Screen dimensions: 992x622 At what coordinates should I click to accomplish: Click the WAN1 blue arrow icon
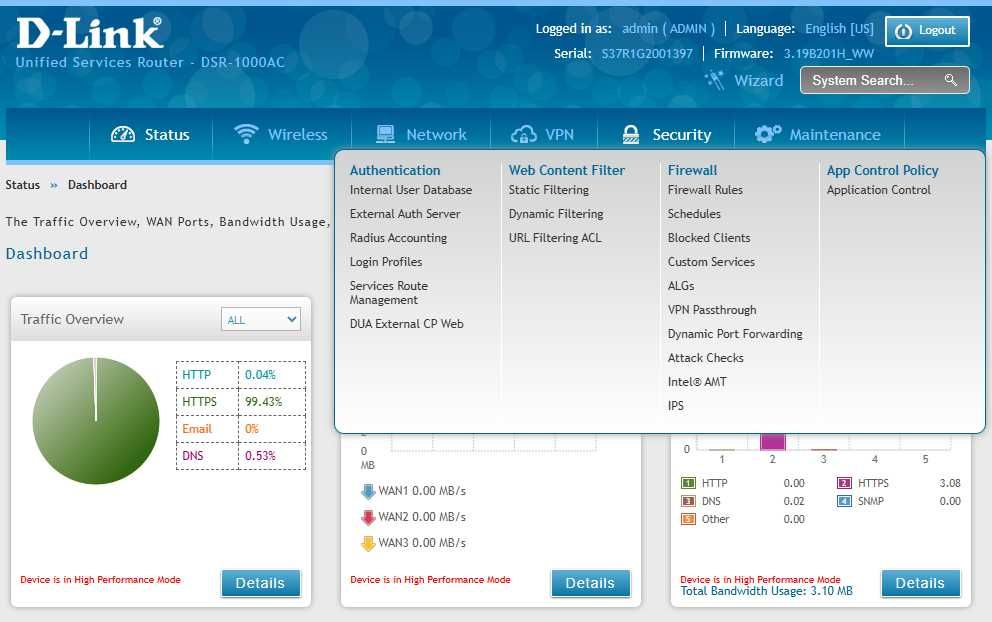(x=368, y=491)
